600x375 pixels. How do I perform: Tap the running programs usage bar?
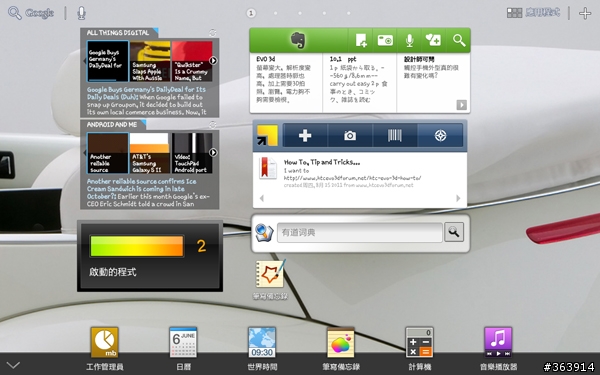137,246
